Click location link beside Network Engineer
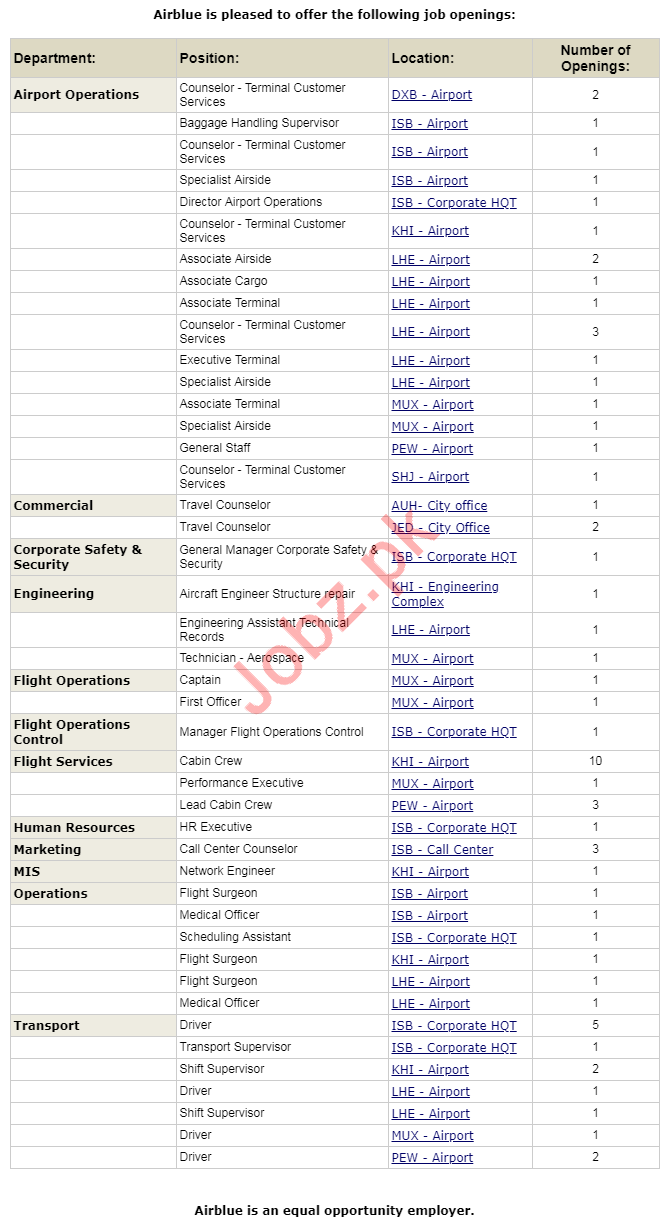 [x=430, y=872]
